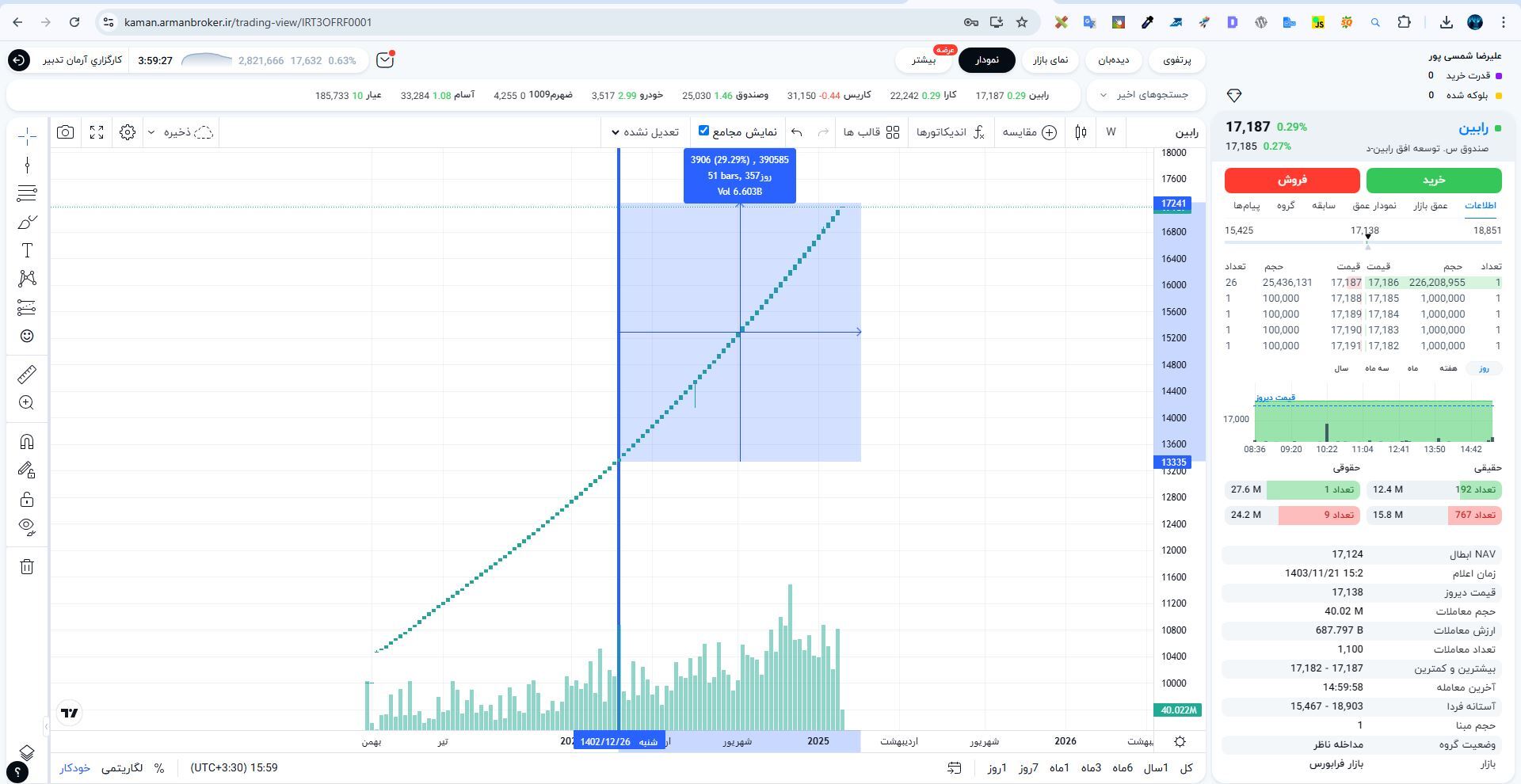Select the ruler measure tool
1521x784 pixels.
pos(27,374)
